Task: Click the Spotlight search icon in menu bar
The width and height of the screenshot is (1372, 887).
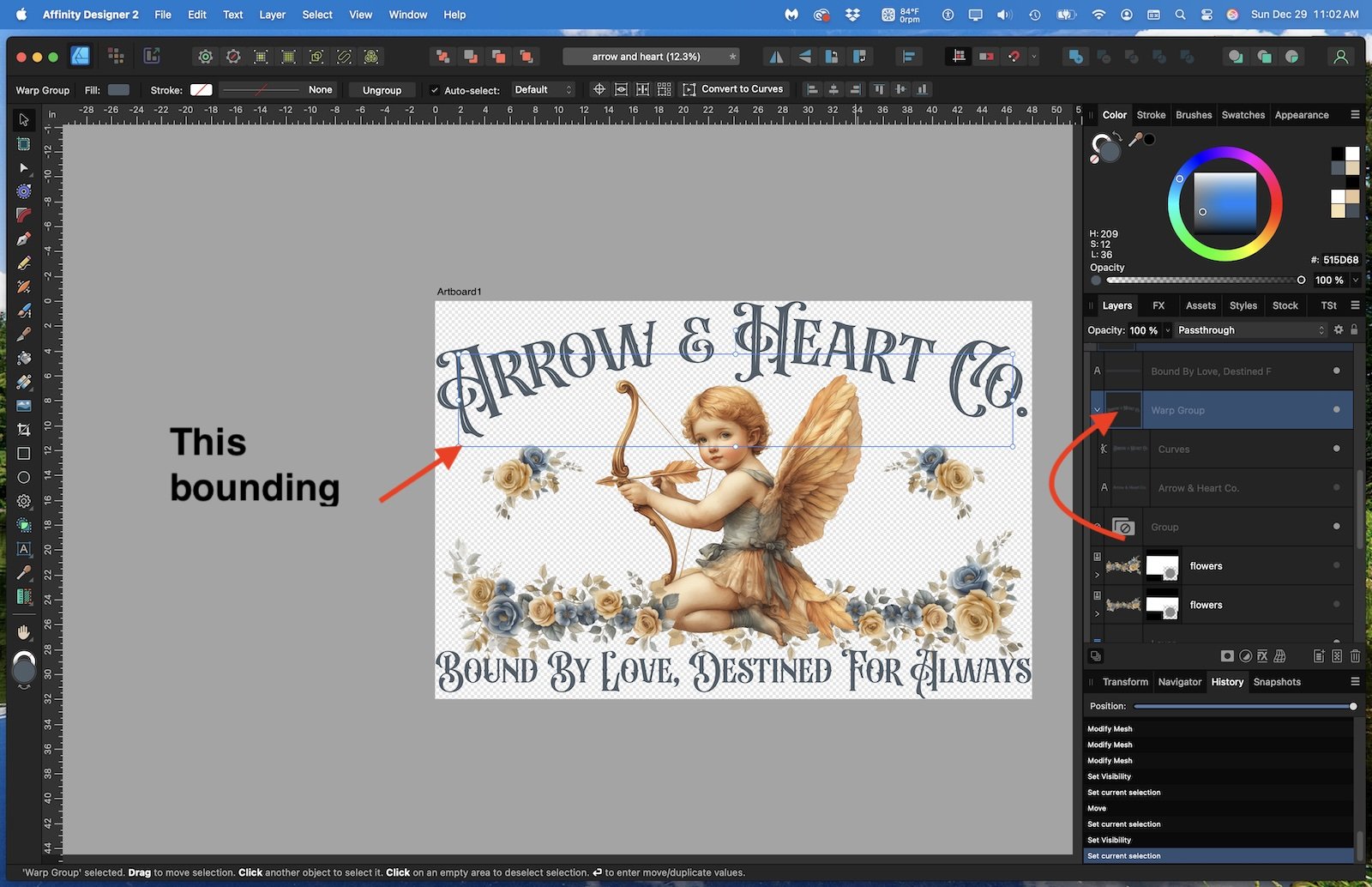Action: pos(1180,15)
